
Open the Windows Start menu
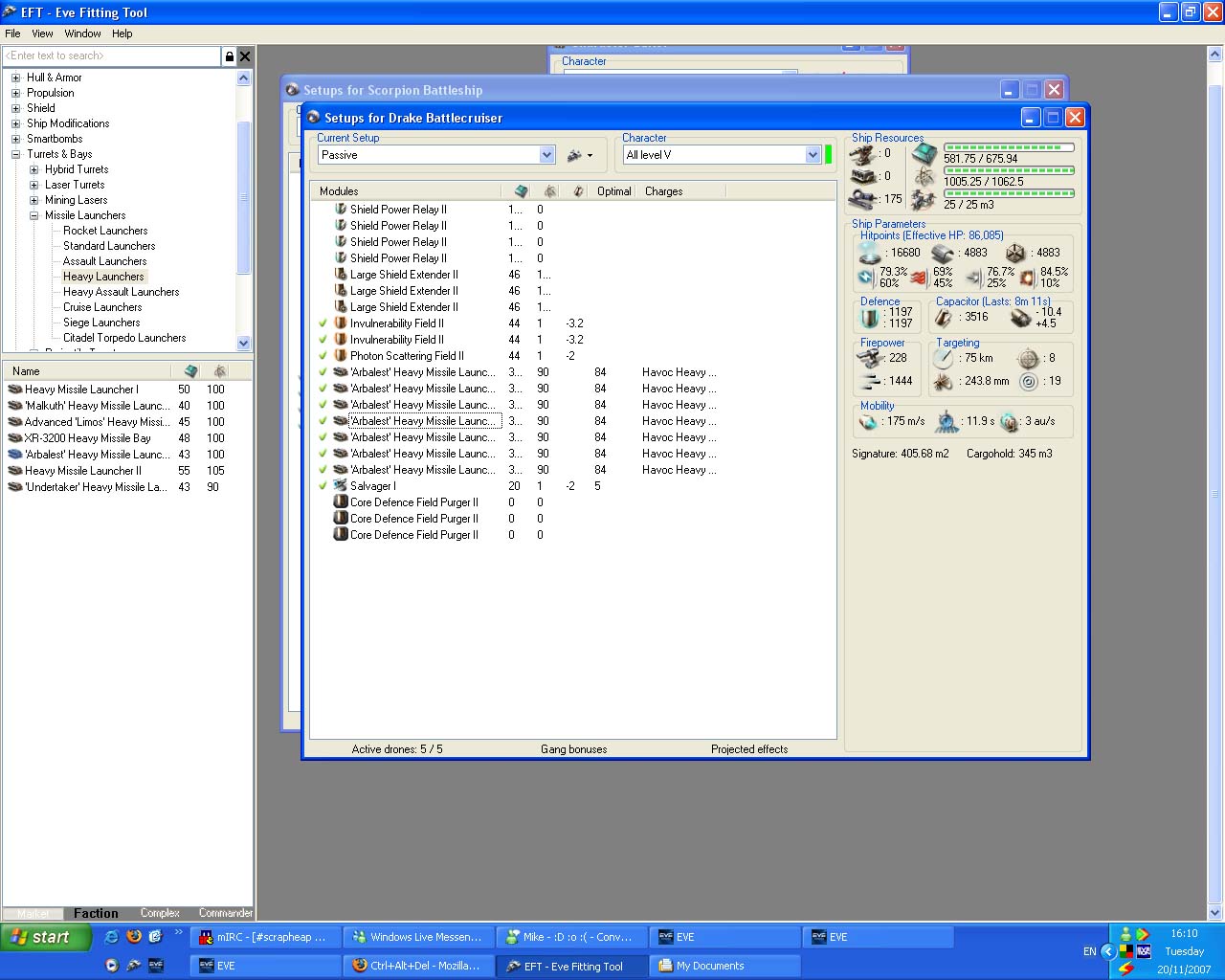click(x=46, y=937)
